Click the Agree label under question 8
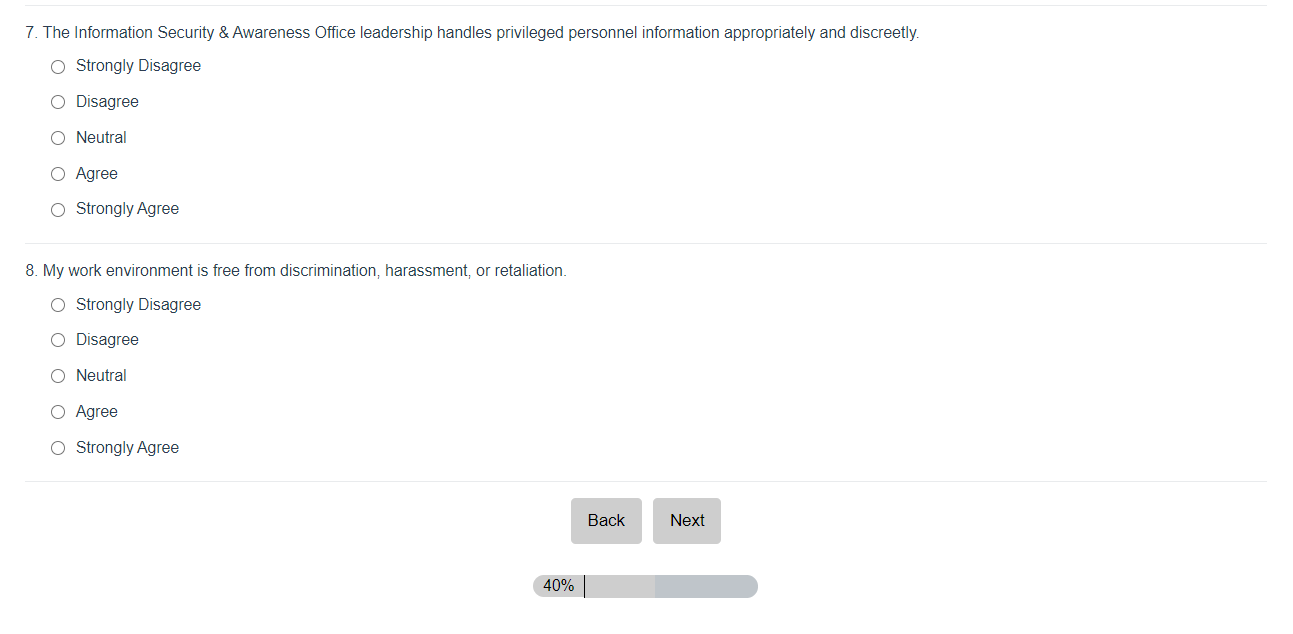 [x=97, y=412]
